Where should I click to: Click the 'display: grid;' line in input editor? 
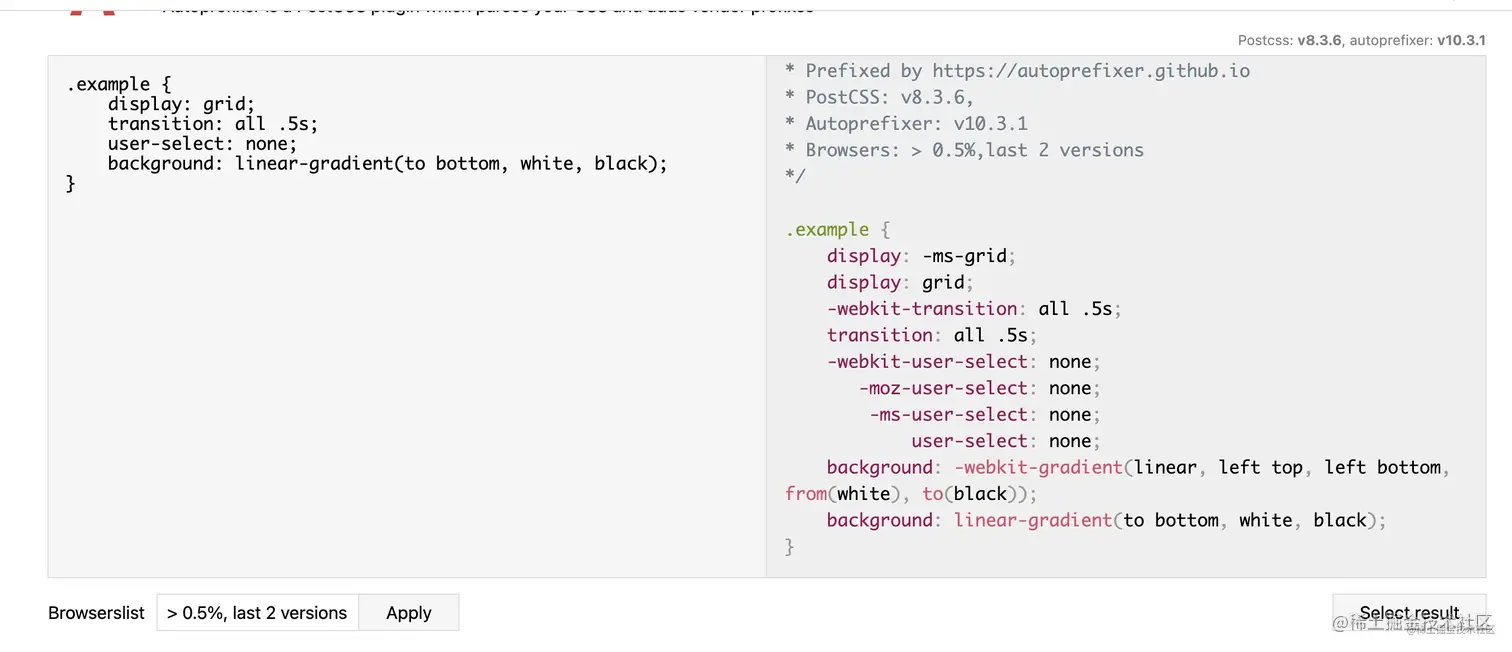[182, 104]
